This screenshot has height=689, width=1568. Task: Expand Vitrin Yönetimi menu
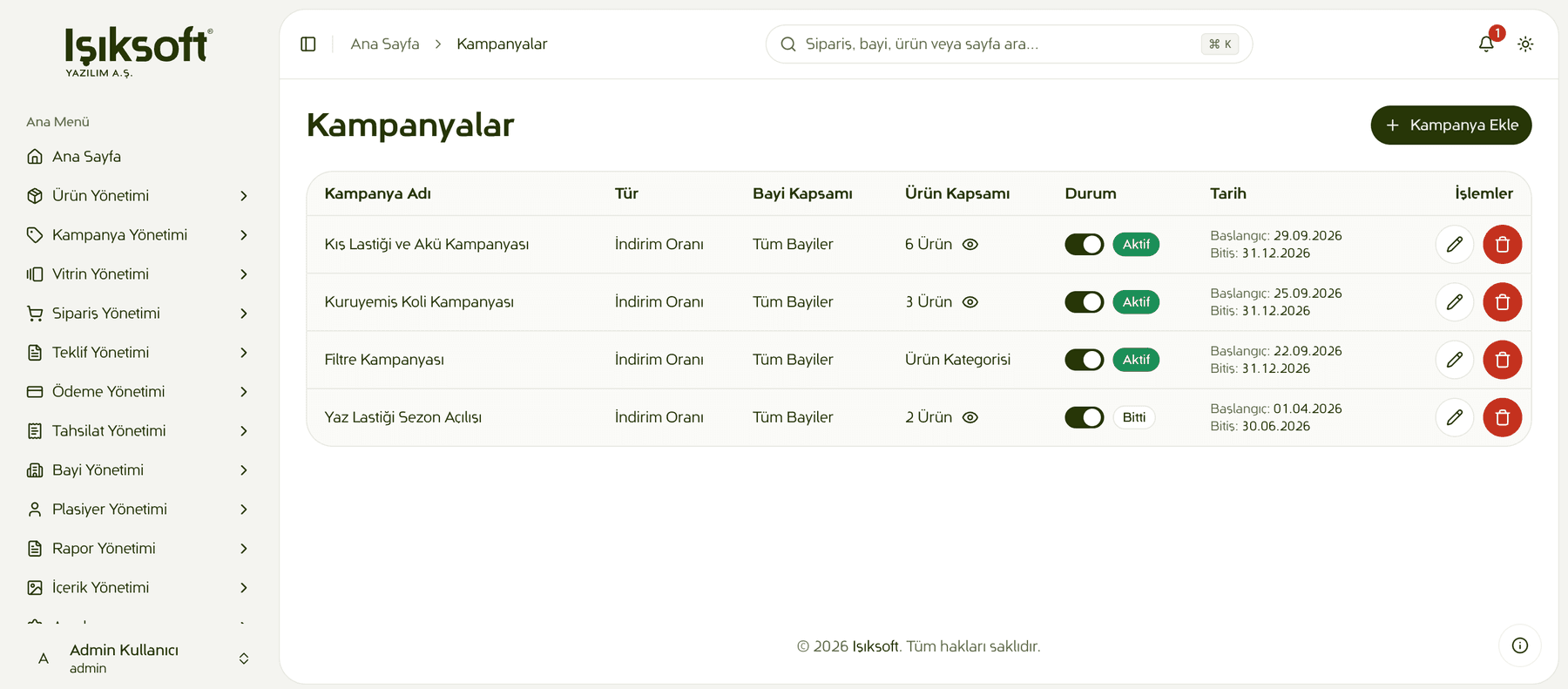[x=139, y=274]
